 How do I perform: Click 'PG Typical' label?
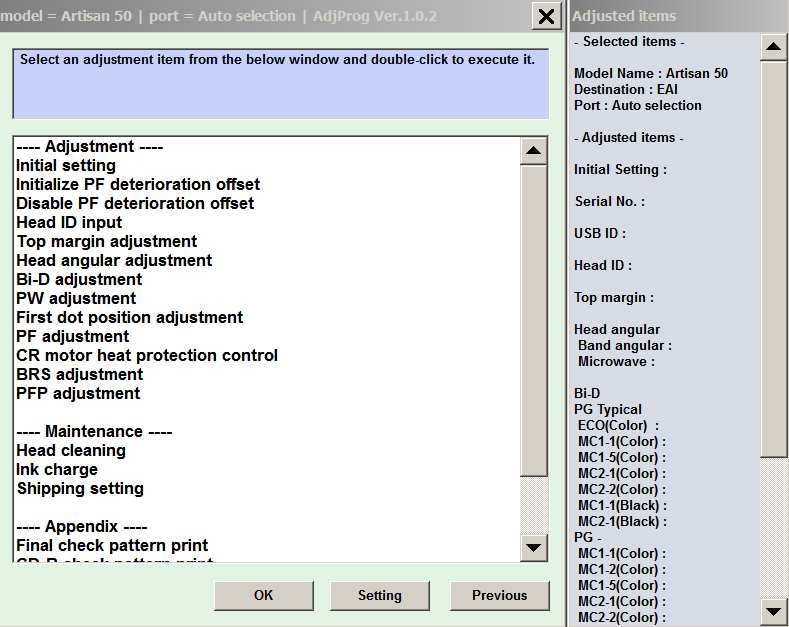pyautogui.click(x=608, y=410)
